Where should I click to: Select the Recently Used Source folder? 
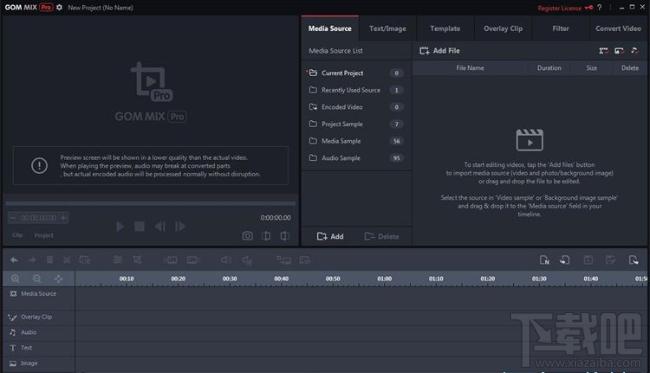356,90
